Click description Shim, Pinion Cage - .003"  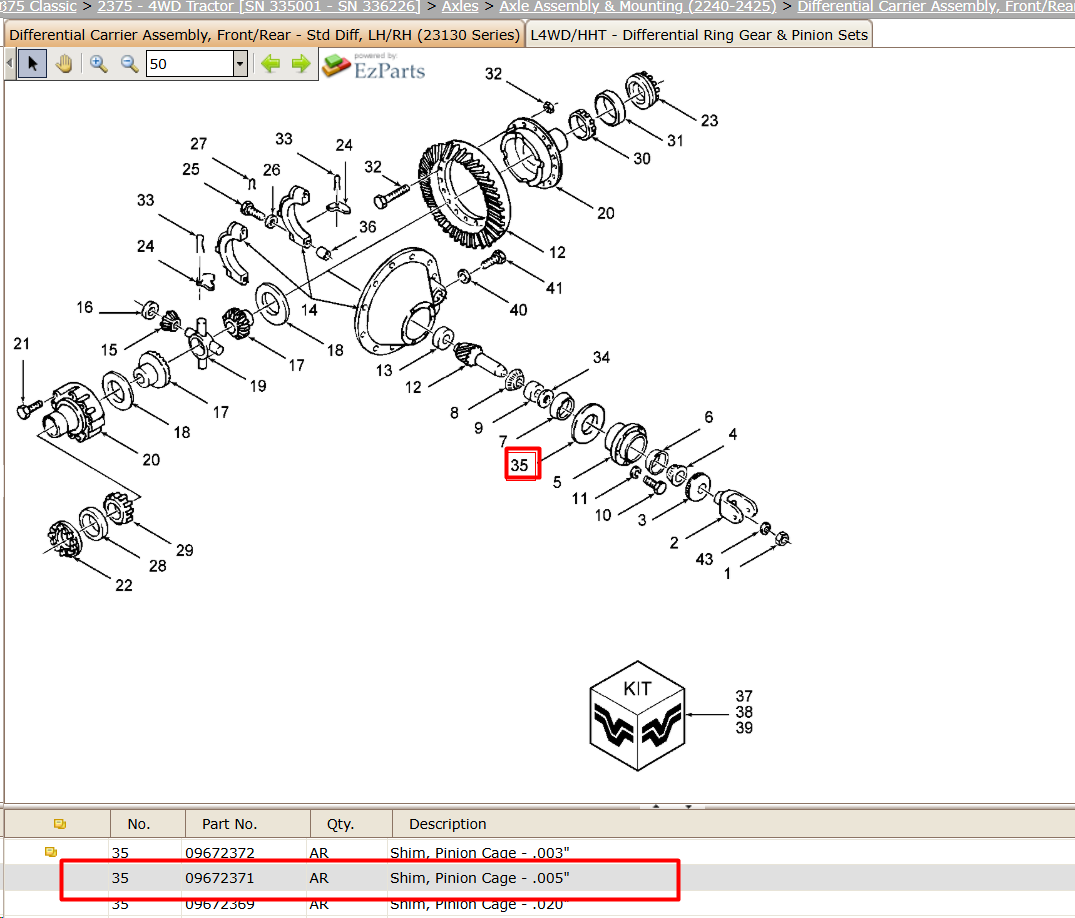tap(480, 853)
